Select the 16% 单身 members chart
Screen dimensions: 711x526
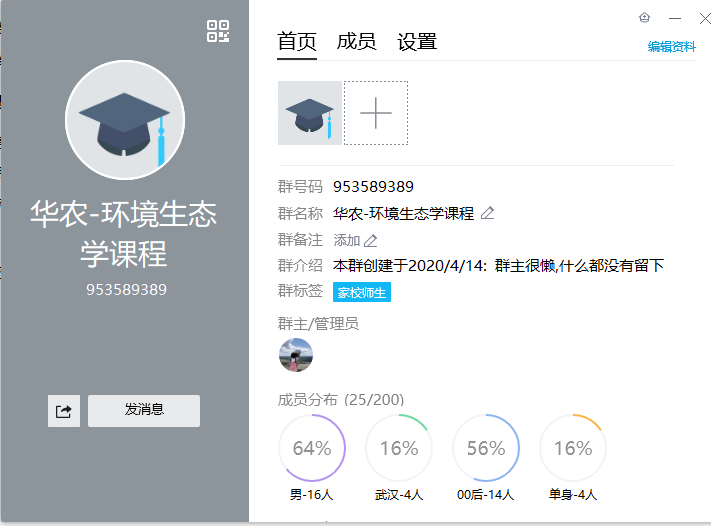[x=573, y=448]
